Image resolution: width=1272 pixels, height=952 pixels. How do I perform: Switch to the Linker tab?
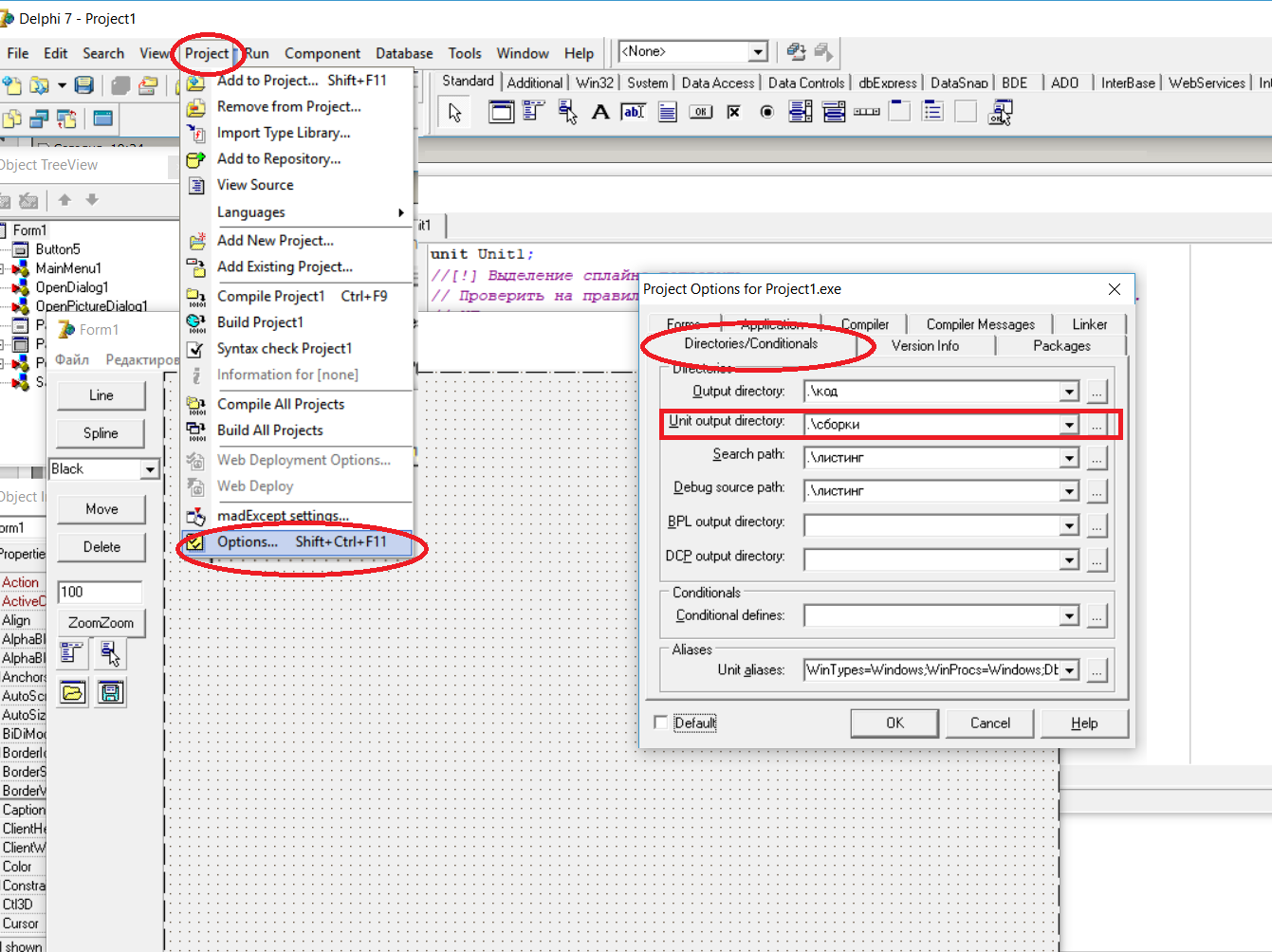click(x=1090, y=324)
